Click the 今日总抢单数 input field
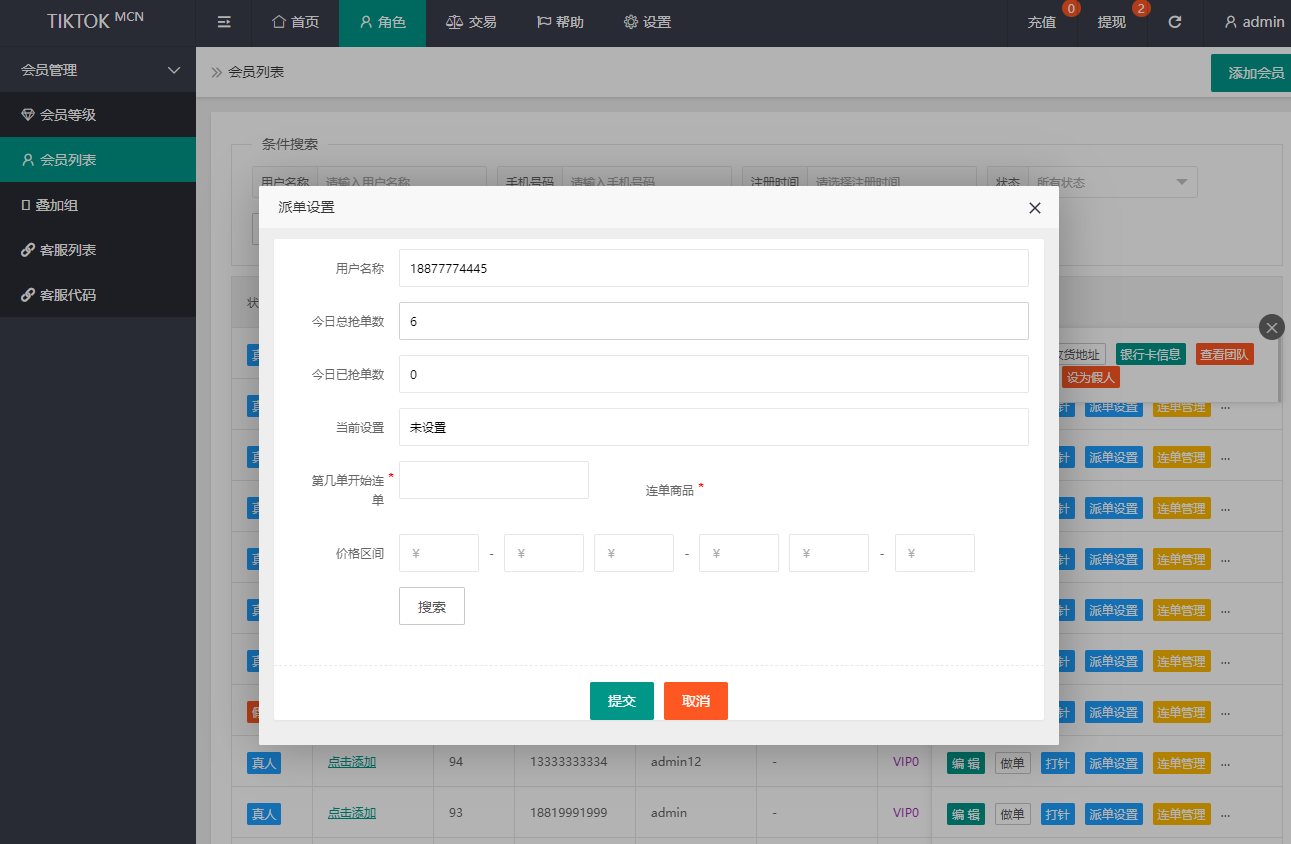 (x=712, y=321)
